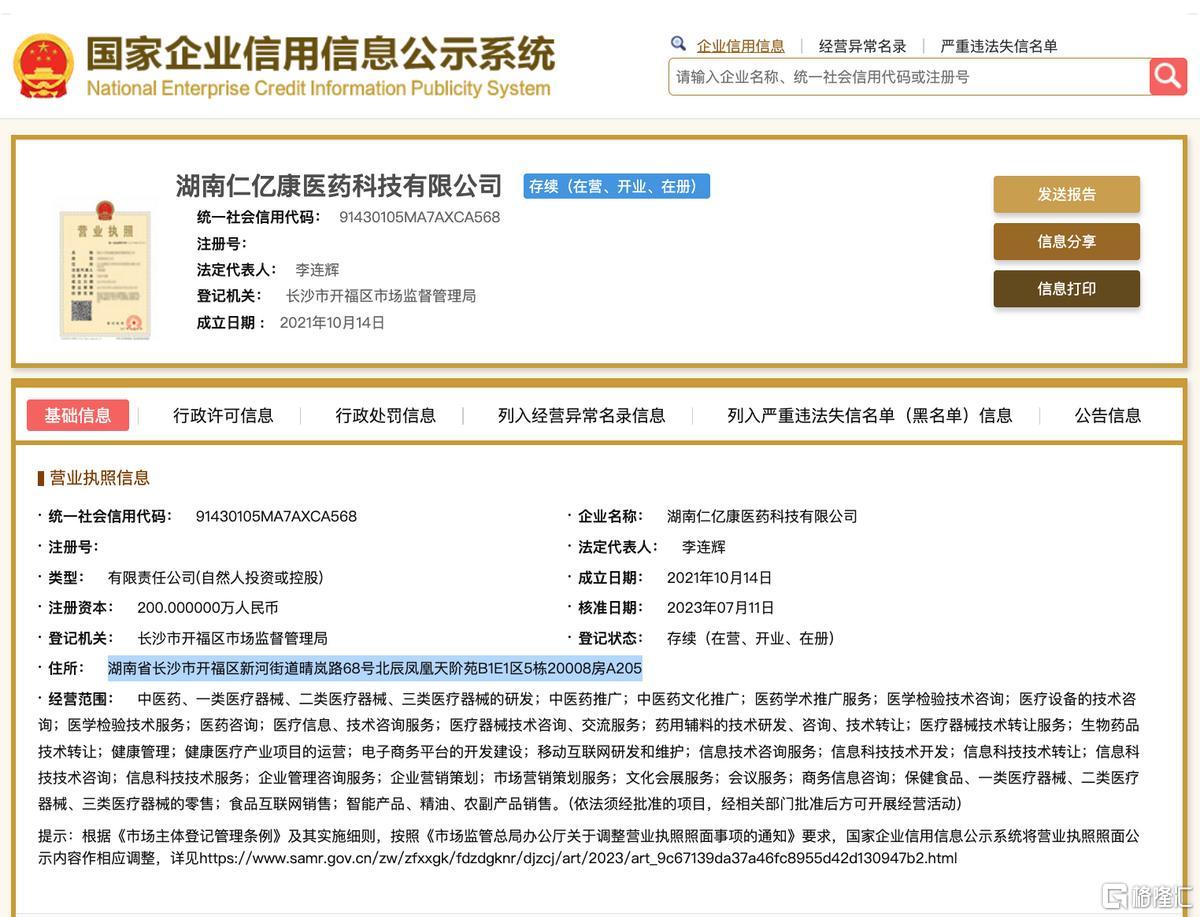This screenshot has width=1200, height=917.
Task: Select the 经营异常名录 search tab
Action: (x=862, y=46)
